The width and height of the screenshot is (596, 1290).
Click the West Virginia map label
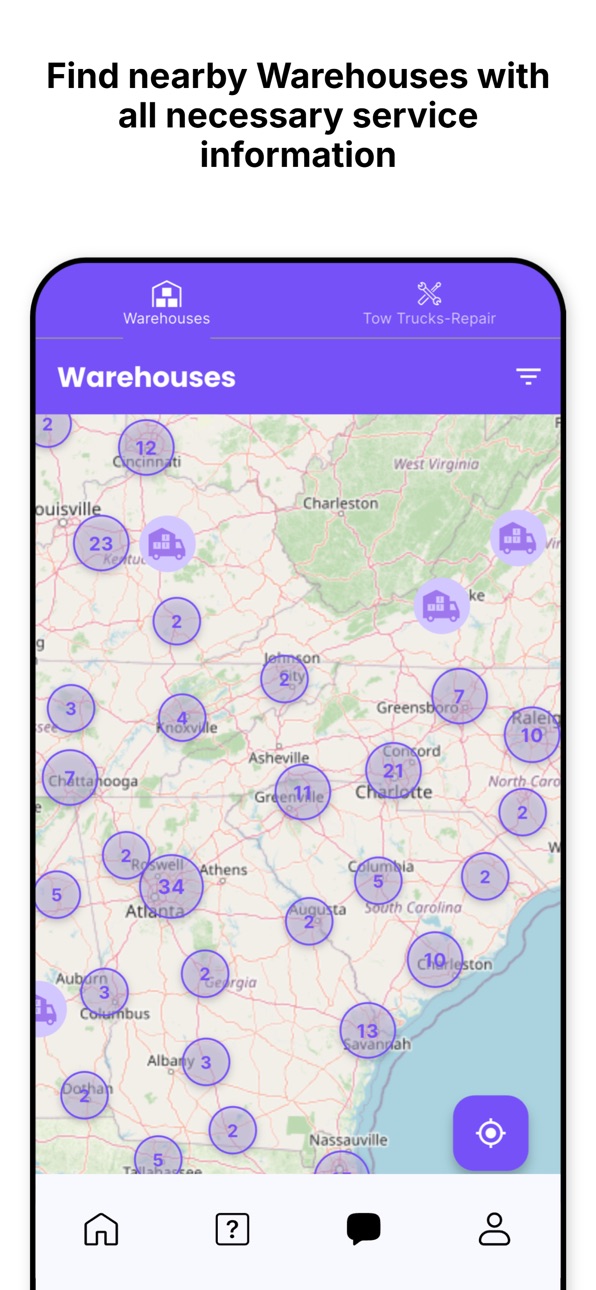tap(436, 464)
